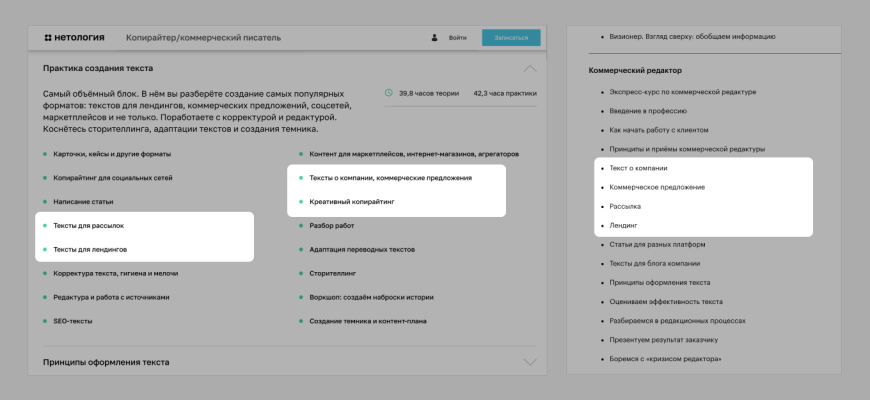Image resolution: width=870 pixels, height=400 pixels.
Task: Click SEO-тексты list item
Action: click(x=72, y=321)
